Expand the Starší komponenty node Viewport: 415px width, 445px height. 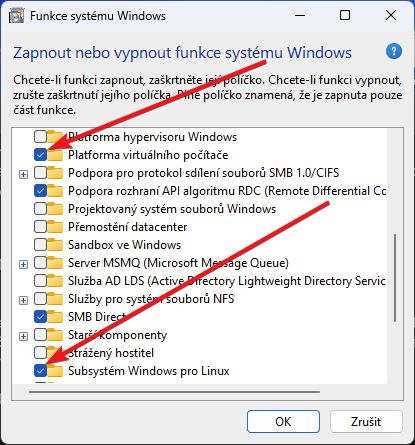23,336
